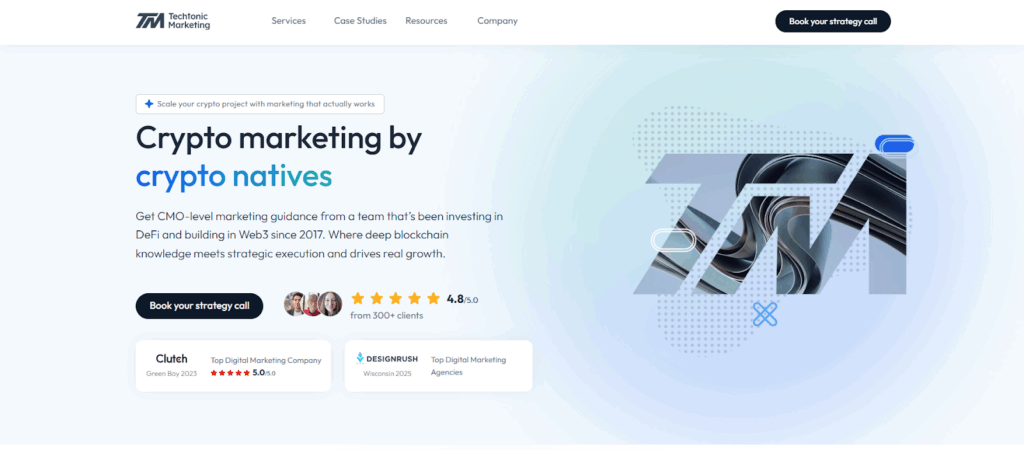Click the blue cross-shaped bandage icon

click(x=765, y=314)
